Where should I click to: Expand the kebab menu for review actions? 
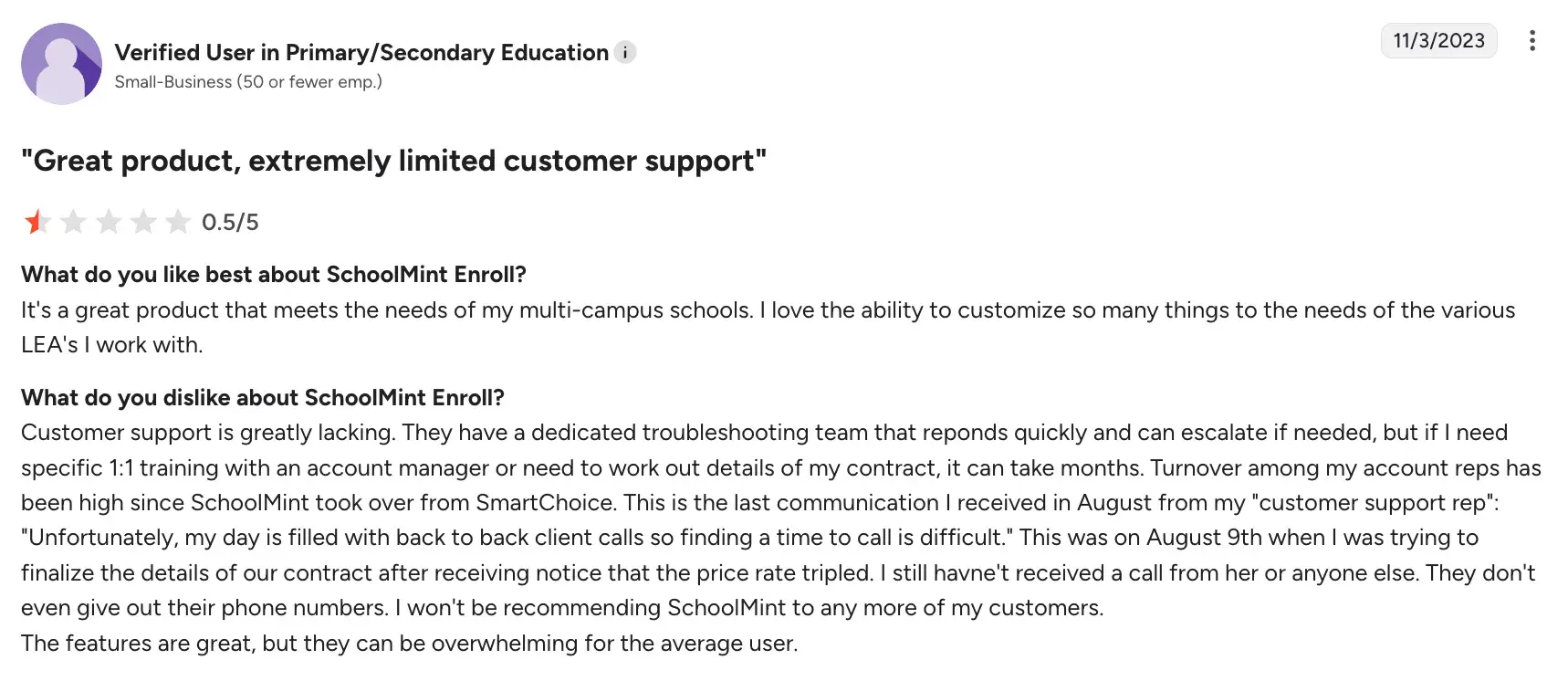(x=1532, y=41)
